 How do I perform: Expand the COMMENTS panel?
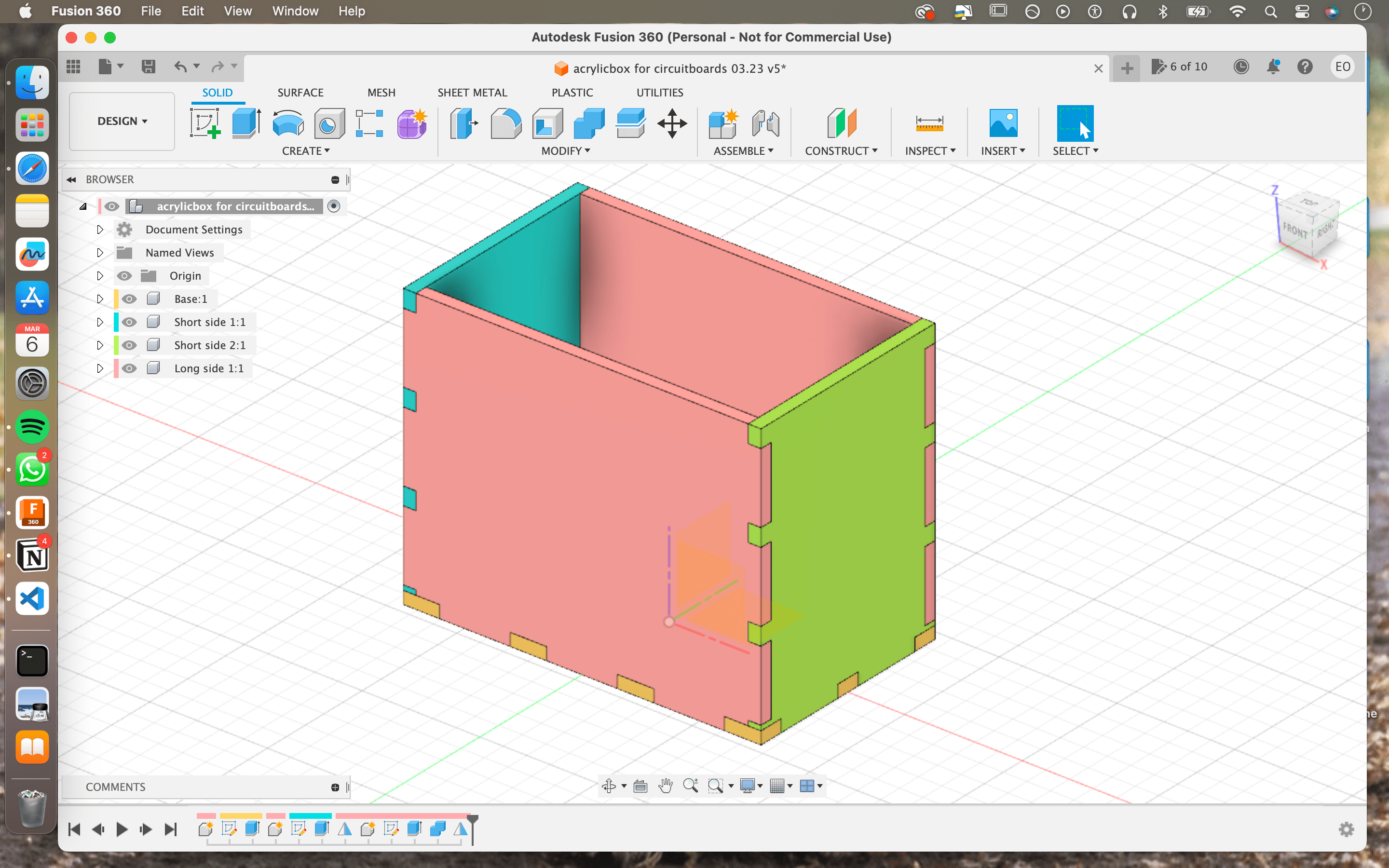pos(335,787)
